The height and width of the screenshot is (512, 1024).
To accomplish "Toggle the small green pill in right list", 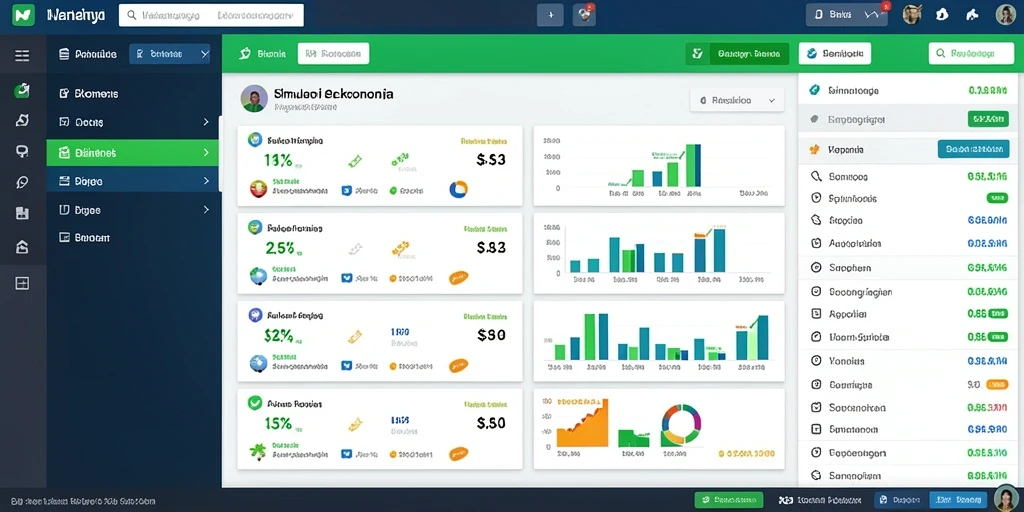I will 997,198.
